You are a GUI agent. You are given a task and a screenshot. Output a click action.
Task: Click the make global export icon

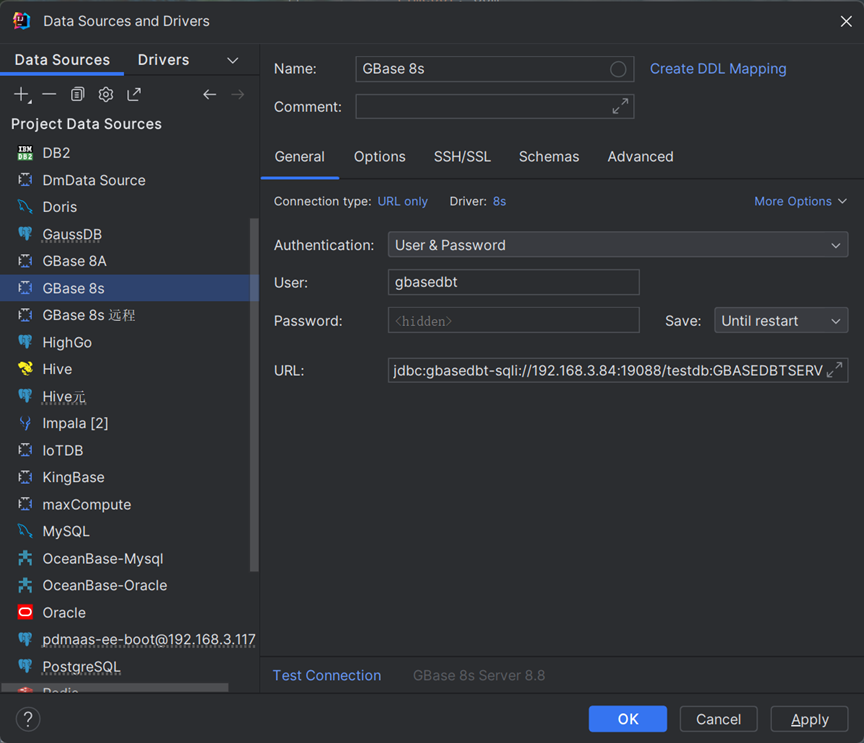point(134,94)
